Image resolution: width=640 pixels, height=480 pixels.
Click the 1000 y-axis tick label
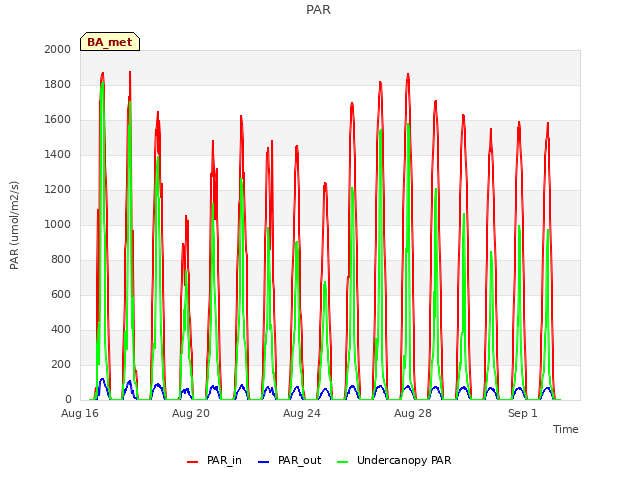click(x=58, y=224)
